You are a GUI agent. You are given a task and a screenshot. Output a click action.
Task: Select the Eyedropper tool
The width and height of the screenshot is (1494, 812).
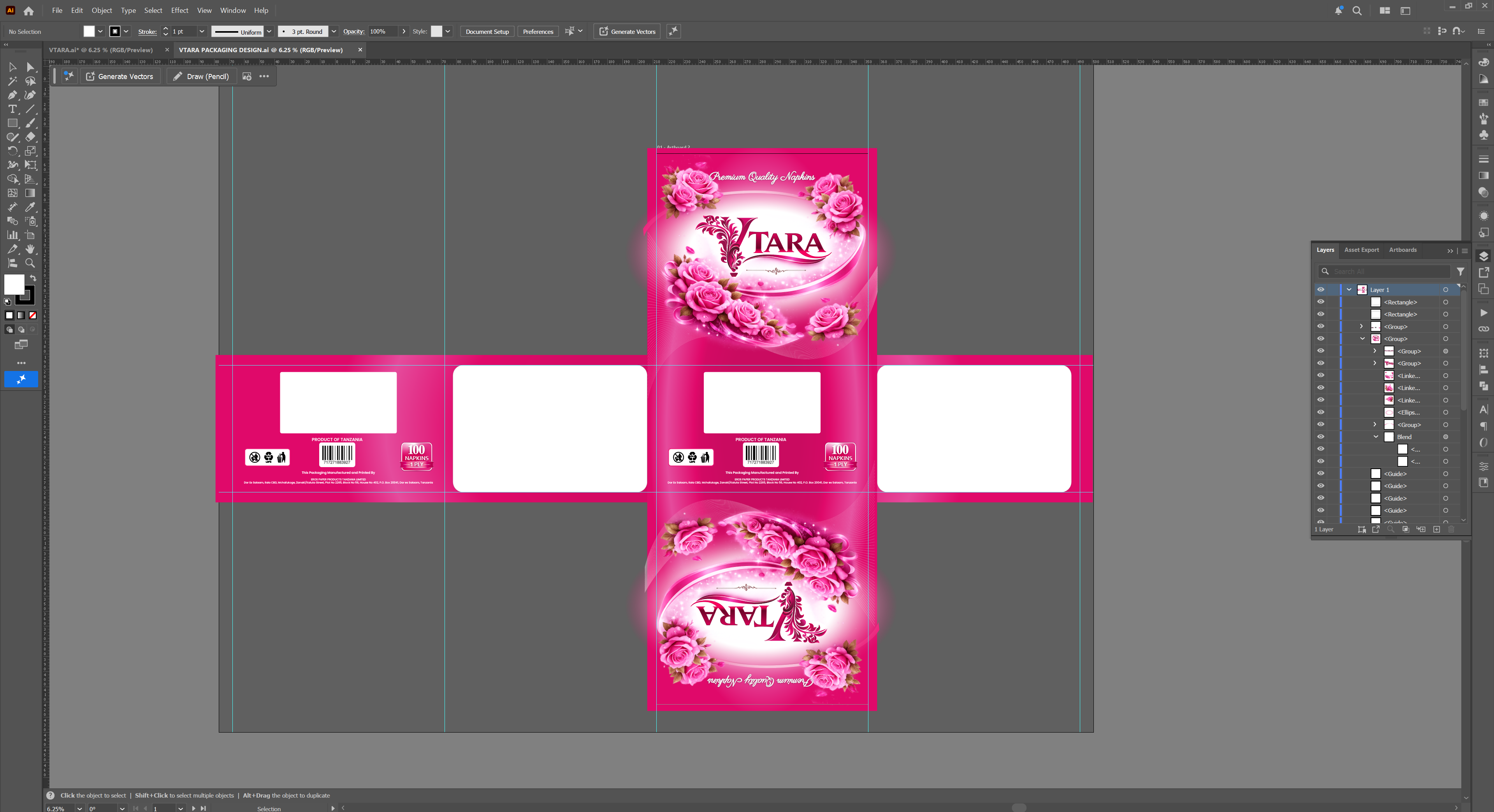click(x=31, y=207)
